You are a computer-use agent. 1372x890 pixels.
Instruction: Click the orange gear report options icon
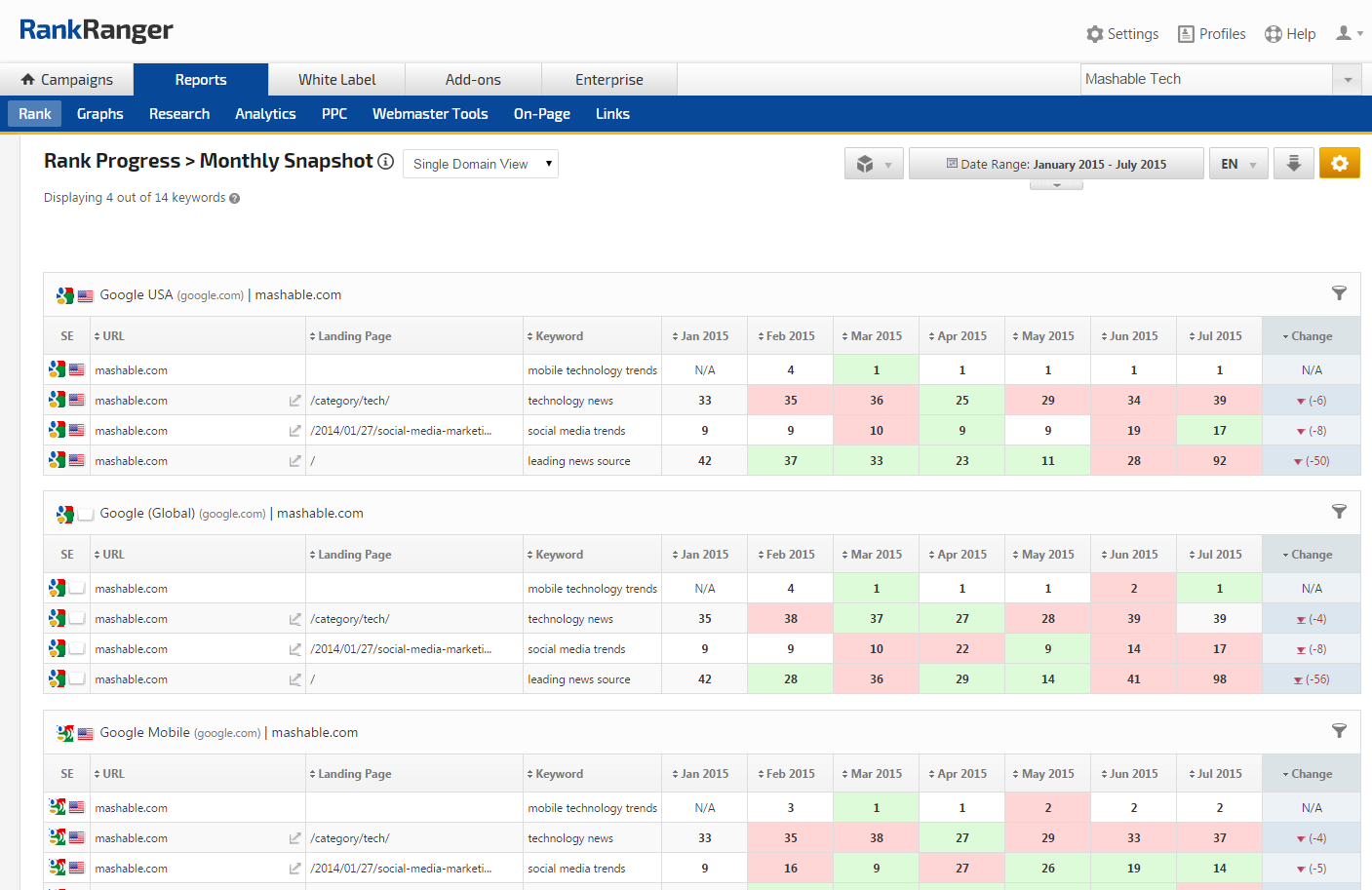pyautogui.click(x=1339, y=164)
